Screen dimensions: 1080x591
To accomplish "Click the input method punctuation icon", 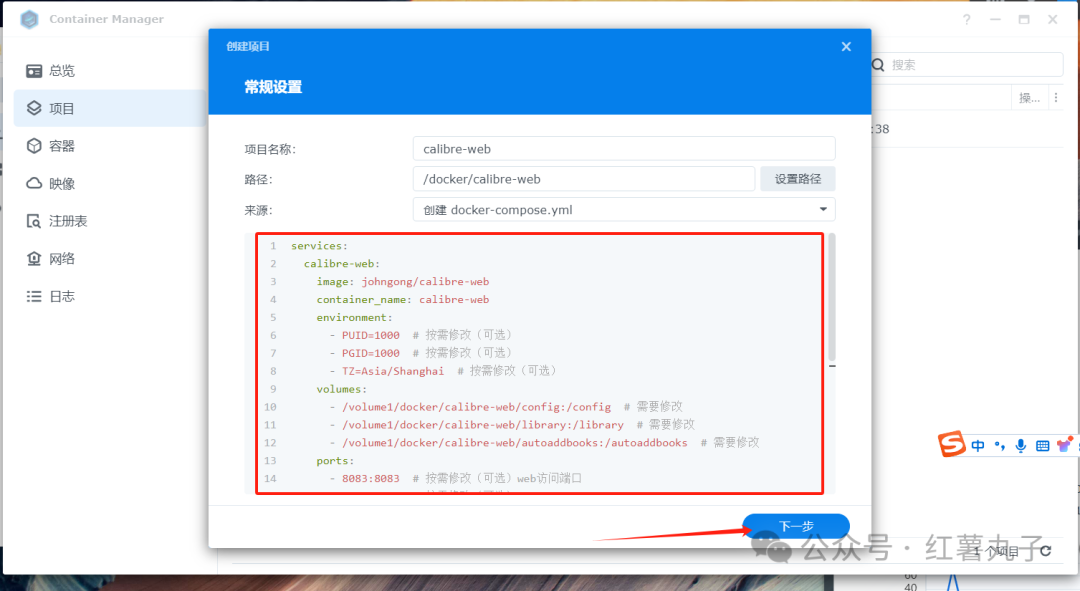I will [x=999, y=446].
